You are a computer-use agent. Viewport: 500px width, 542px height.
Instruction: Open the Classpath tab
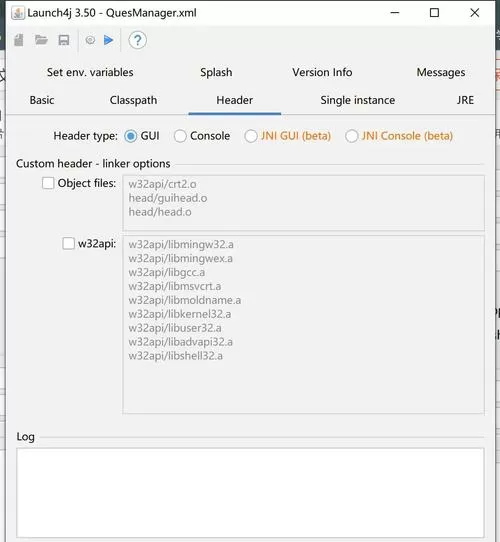pyautogui.click(x=133, y=100)
